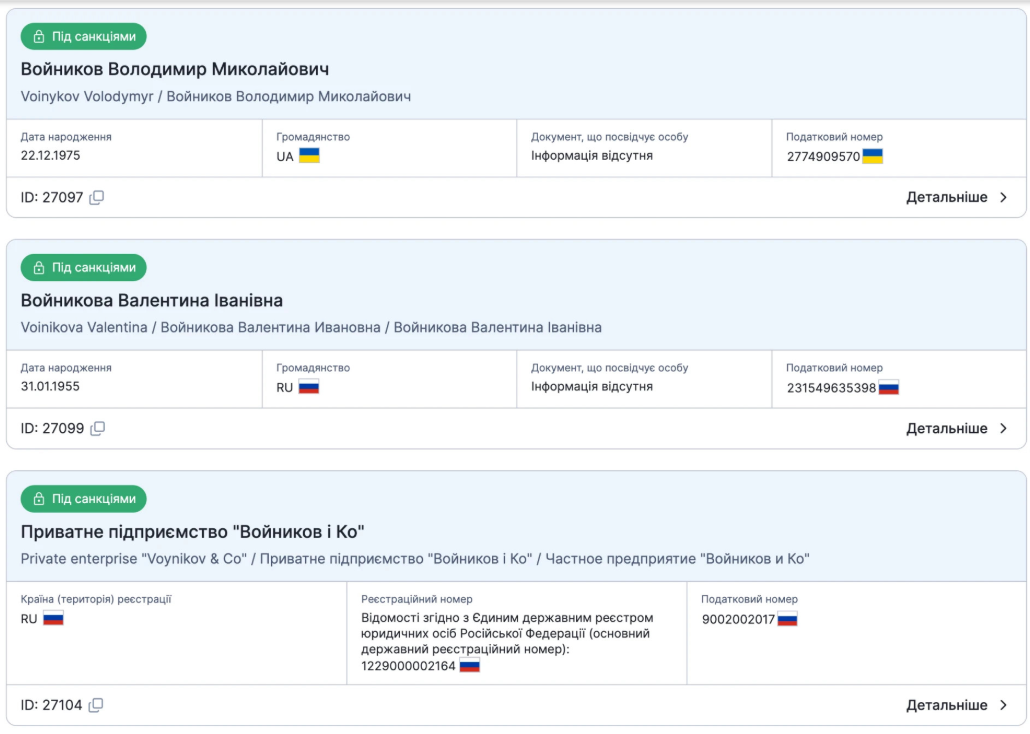Click the sanctions badge on the enterprise card
1030x734 pixels.
(84, 499)
